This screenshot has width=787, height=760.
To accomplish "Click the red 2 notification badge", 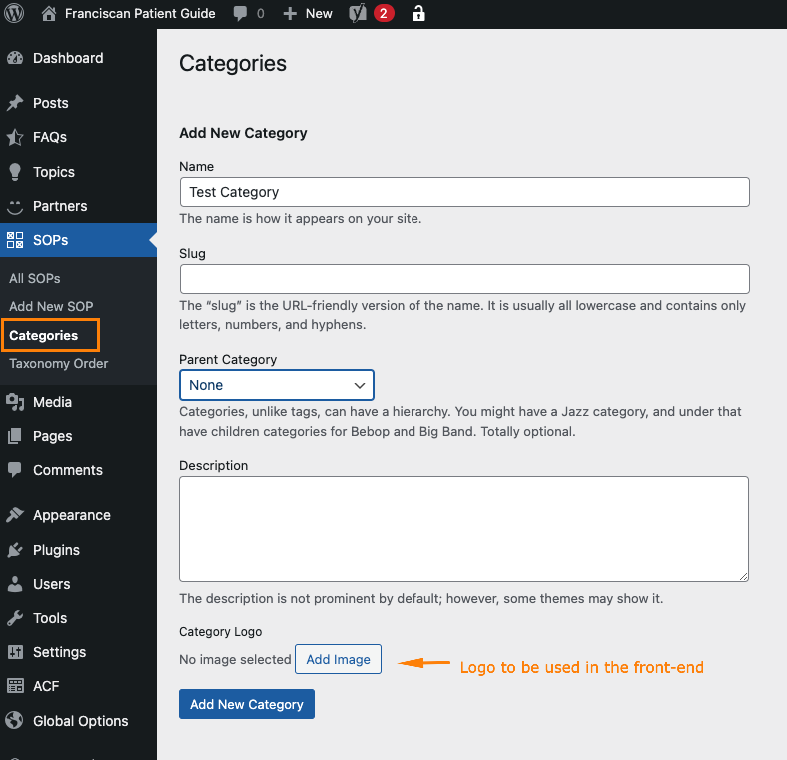I will tap(384, 14).
